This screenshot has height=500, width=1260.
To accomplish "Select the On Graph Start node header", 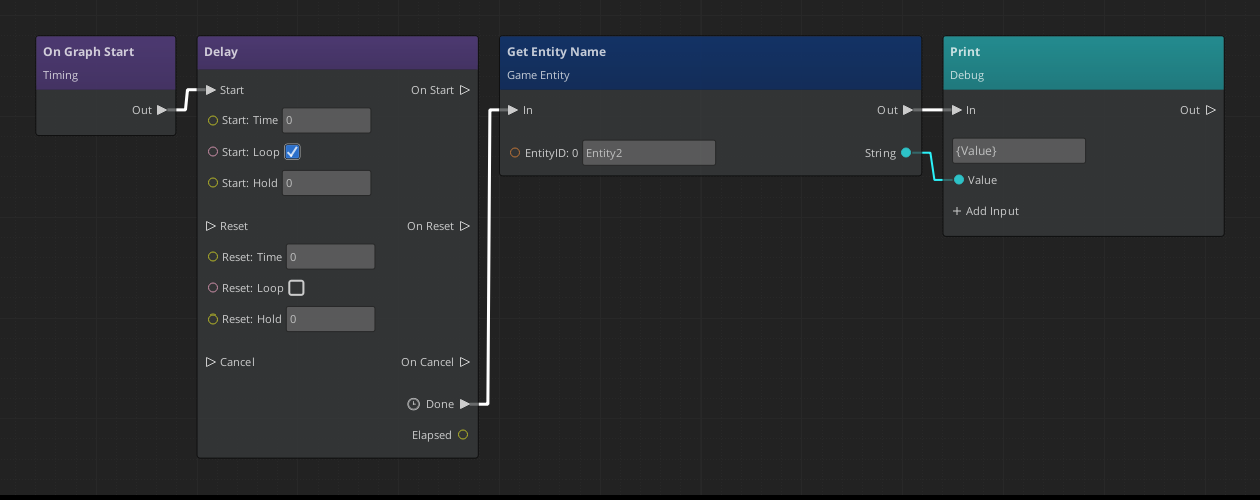I will [x=106, y=63].
